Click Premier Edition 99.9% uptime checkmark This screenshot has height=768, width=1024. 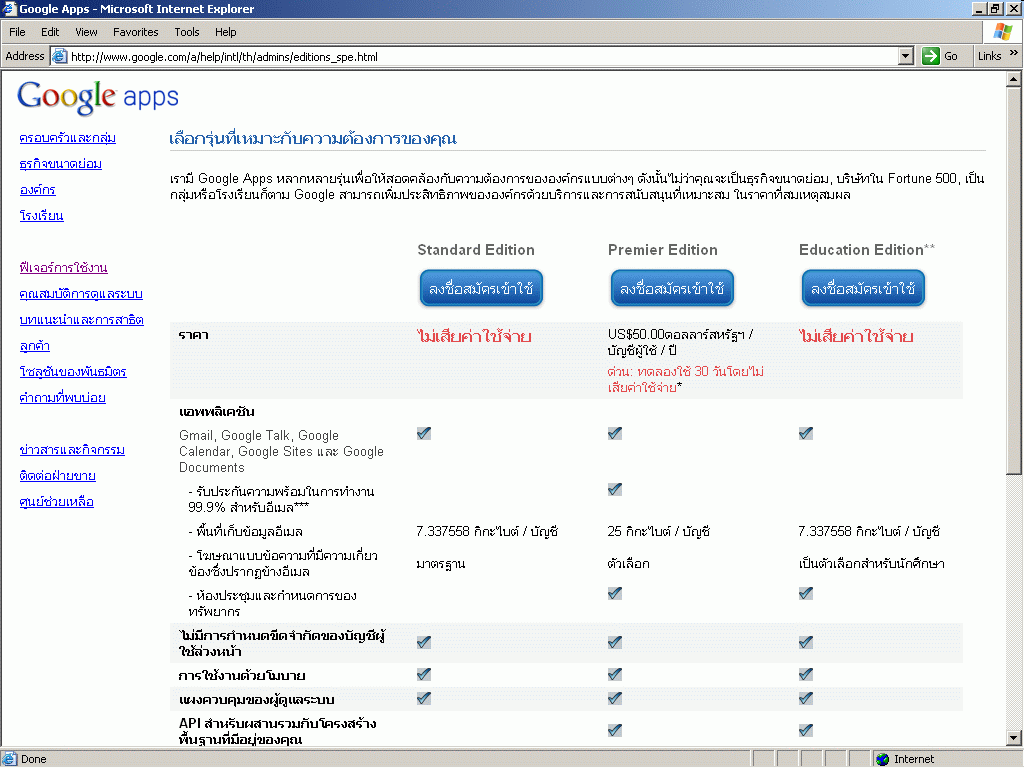coord(614,489)
